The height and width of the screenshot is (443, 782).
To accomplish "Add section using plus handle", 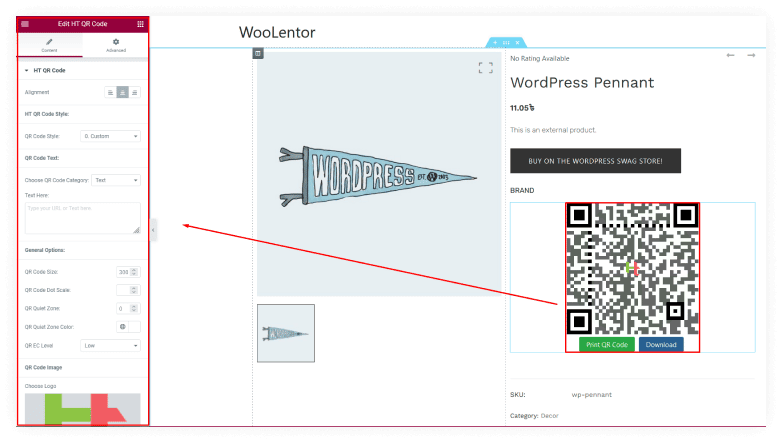I will click(x=495, y=43).
